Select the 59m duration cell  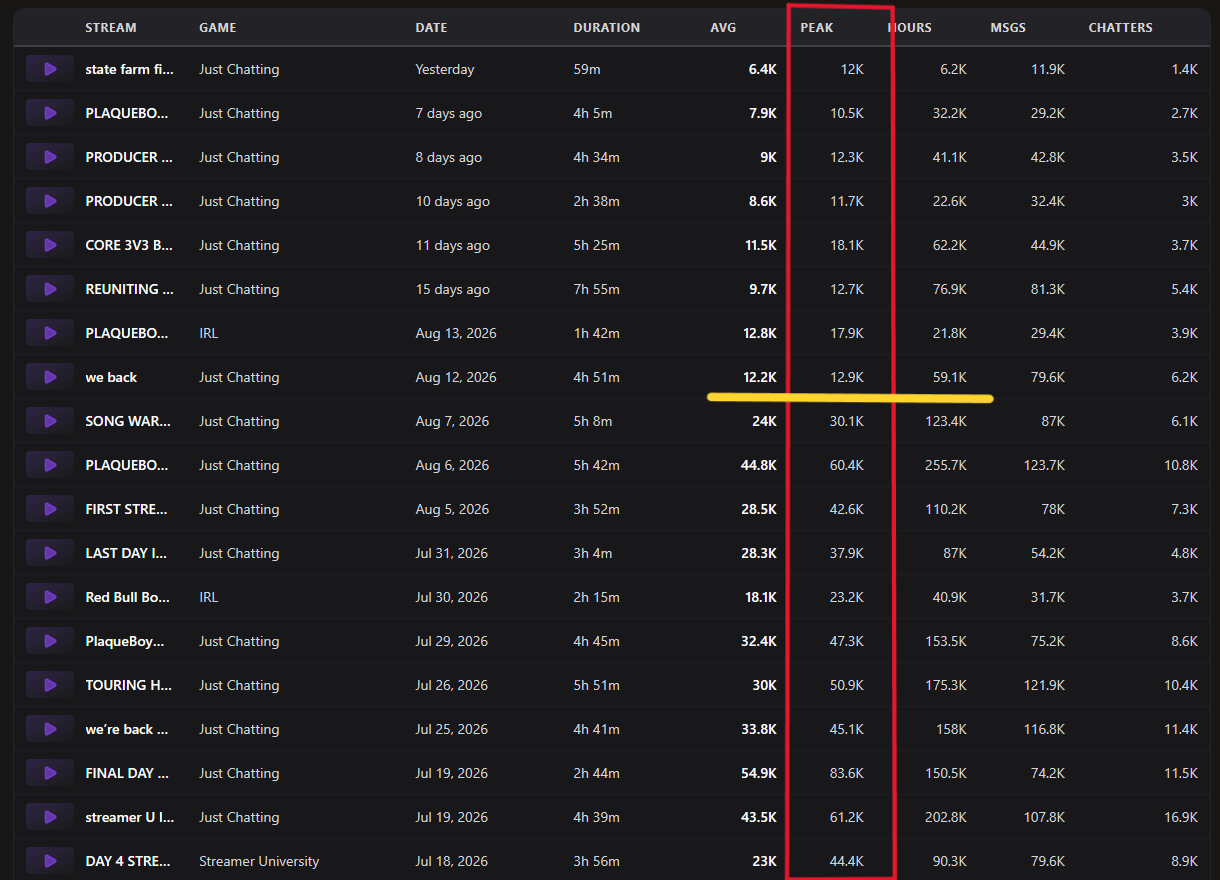pyautogui.click(x=588, y=69)
